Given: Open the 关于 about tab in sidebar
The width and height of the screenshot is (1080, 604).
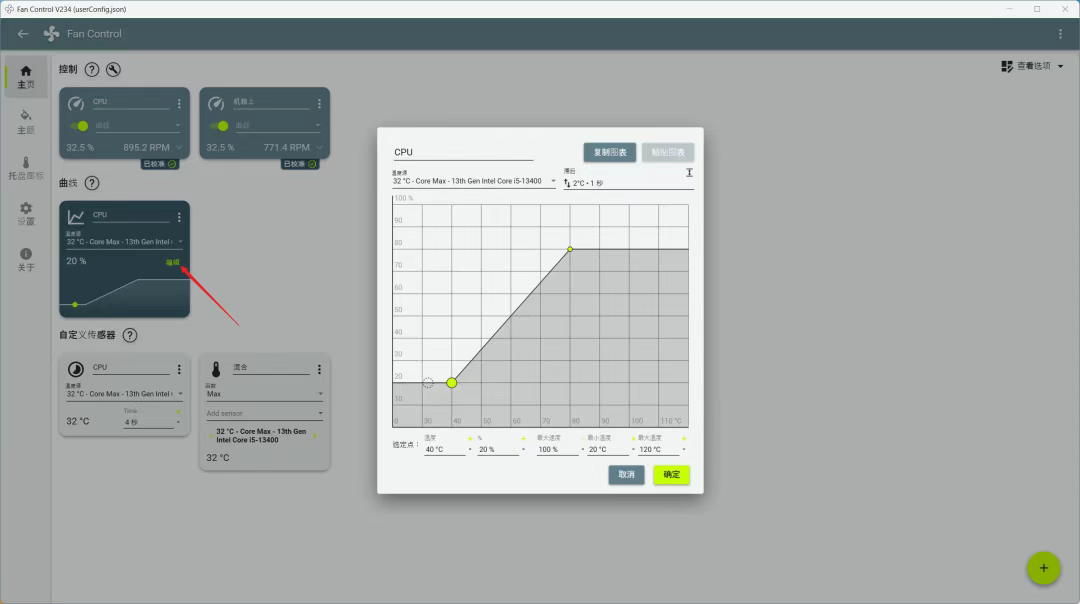Looking at the screenshot, I should 25,260.
